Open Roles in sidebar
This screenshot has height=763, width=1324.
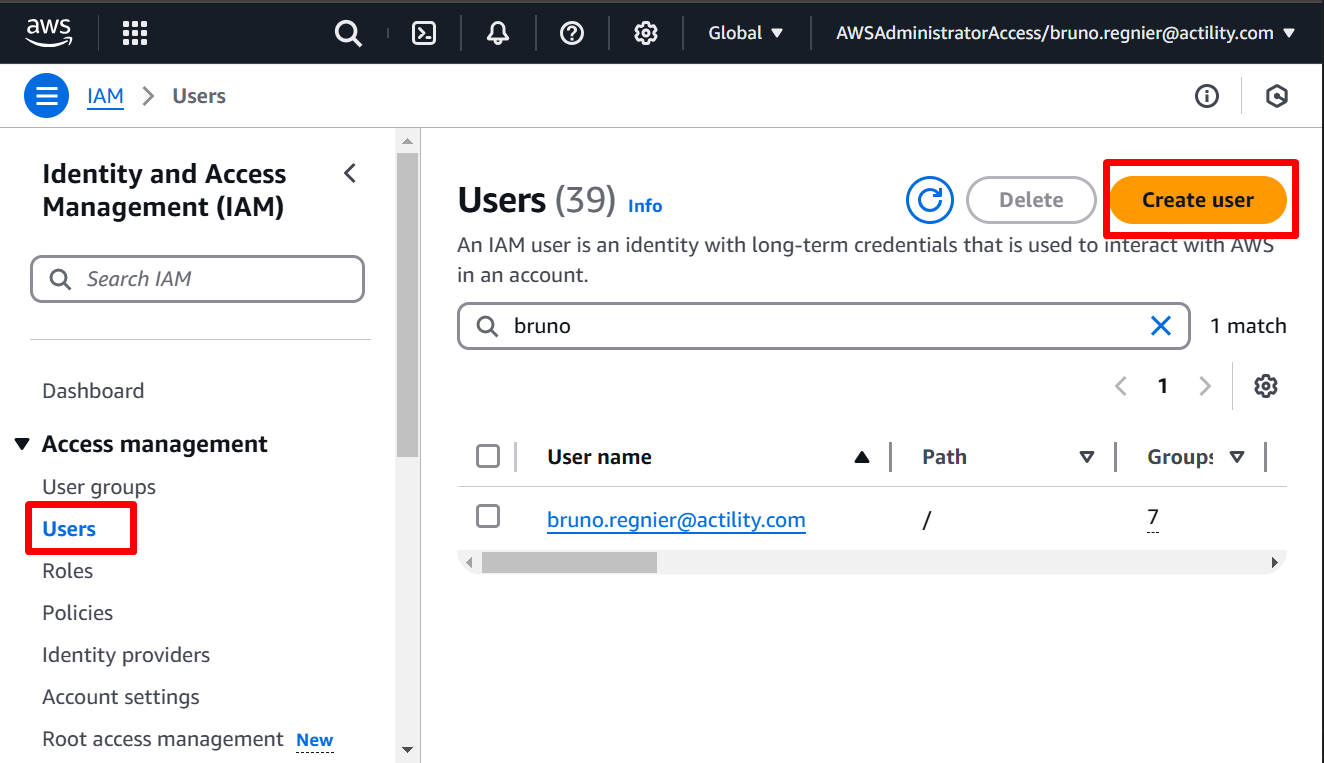(x=67, y=571)
